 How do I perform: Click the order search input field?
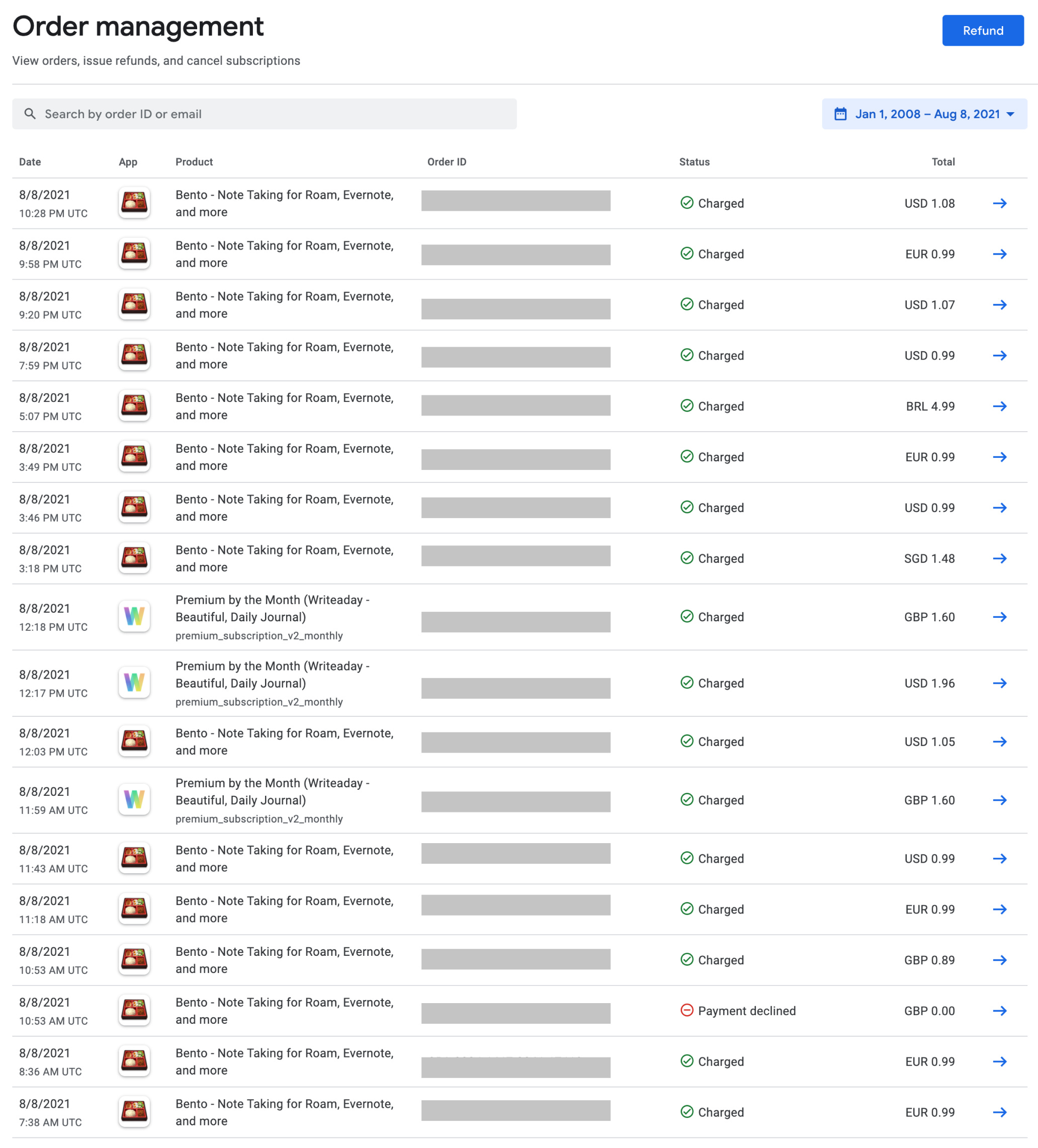point(273,114)
